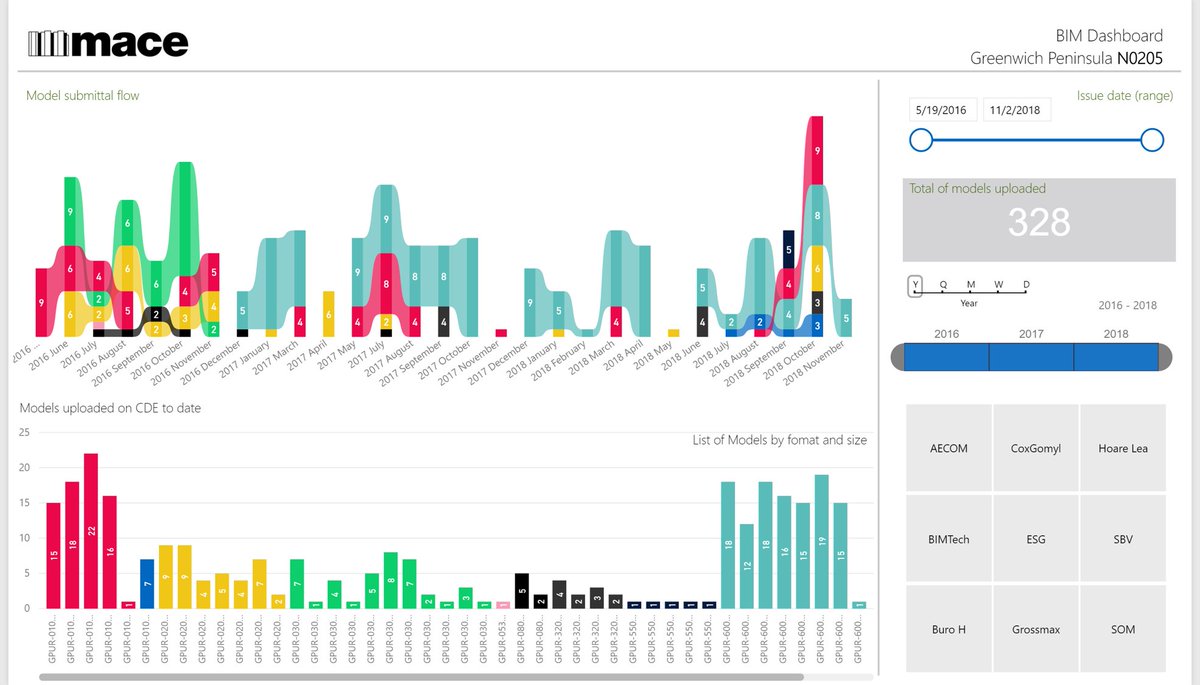Click the right handle of the issue date slider
Image resolution: width=1200 pixels, height=685 pixels.
coord(1152,140)
